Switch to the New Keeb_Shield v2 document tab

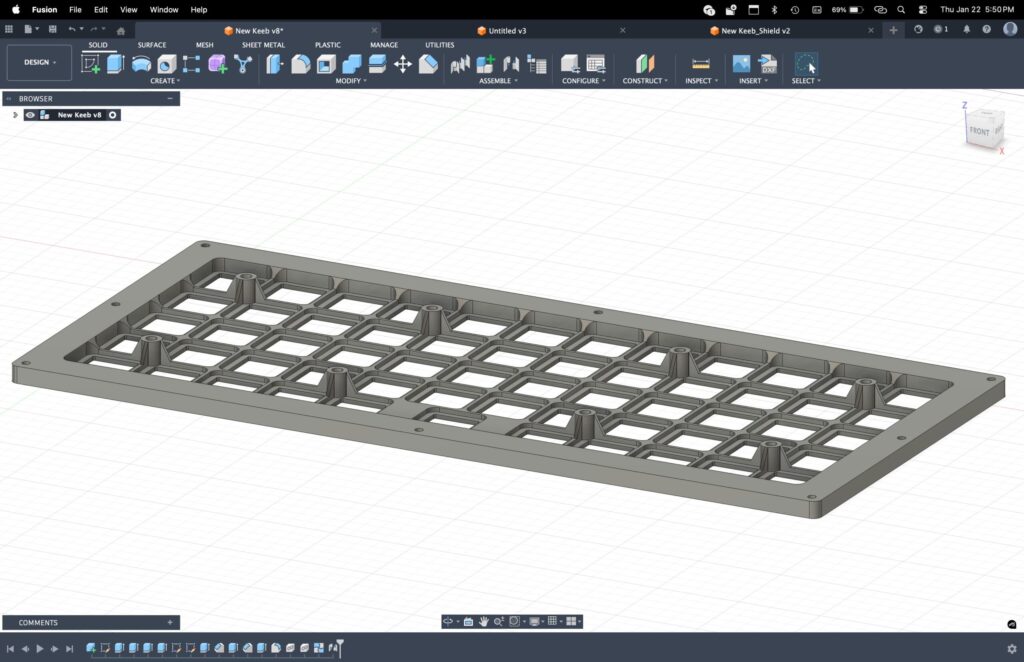755,31
